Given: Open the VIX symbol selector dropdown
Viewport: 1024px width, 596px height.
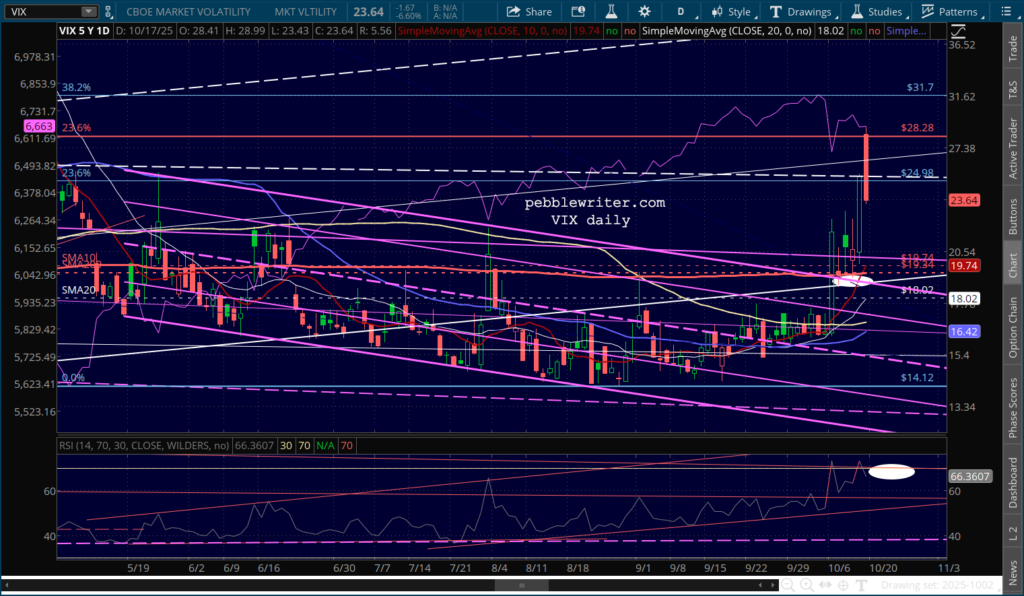Looking at the screenshot, I should (88, 12).
